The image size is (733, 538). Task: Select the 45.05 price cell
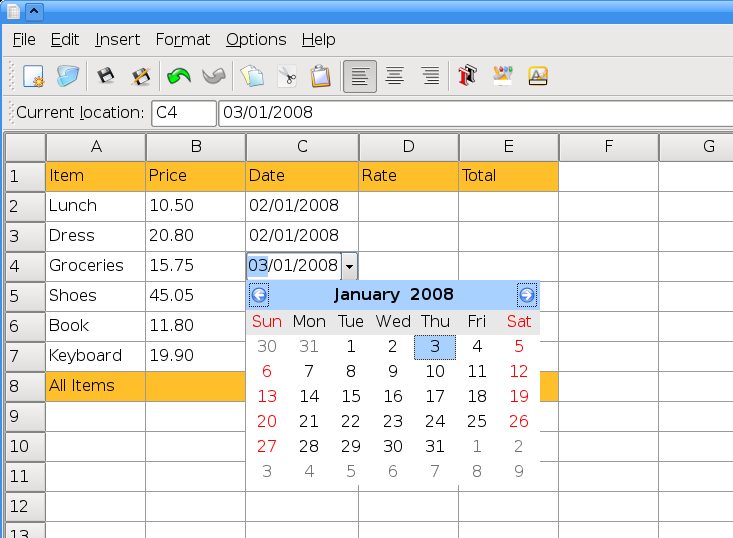195,296
